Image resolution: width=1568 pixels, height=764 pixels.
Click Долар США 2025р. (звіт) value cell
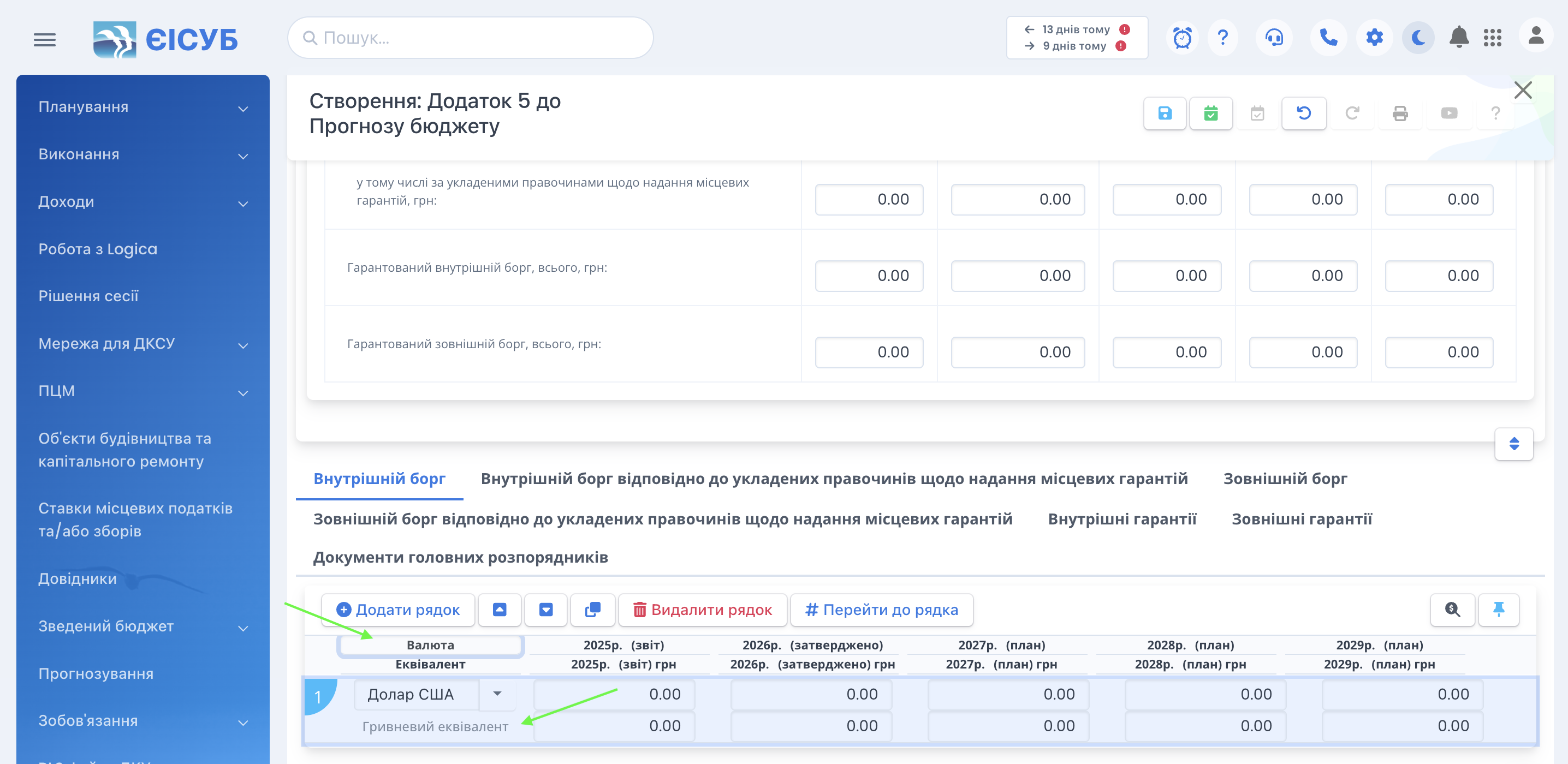click(614, 694)
